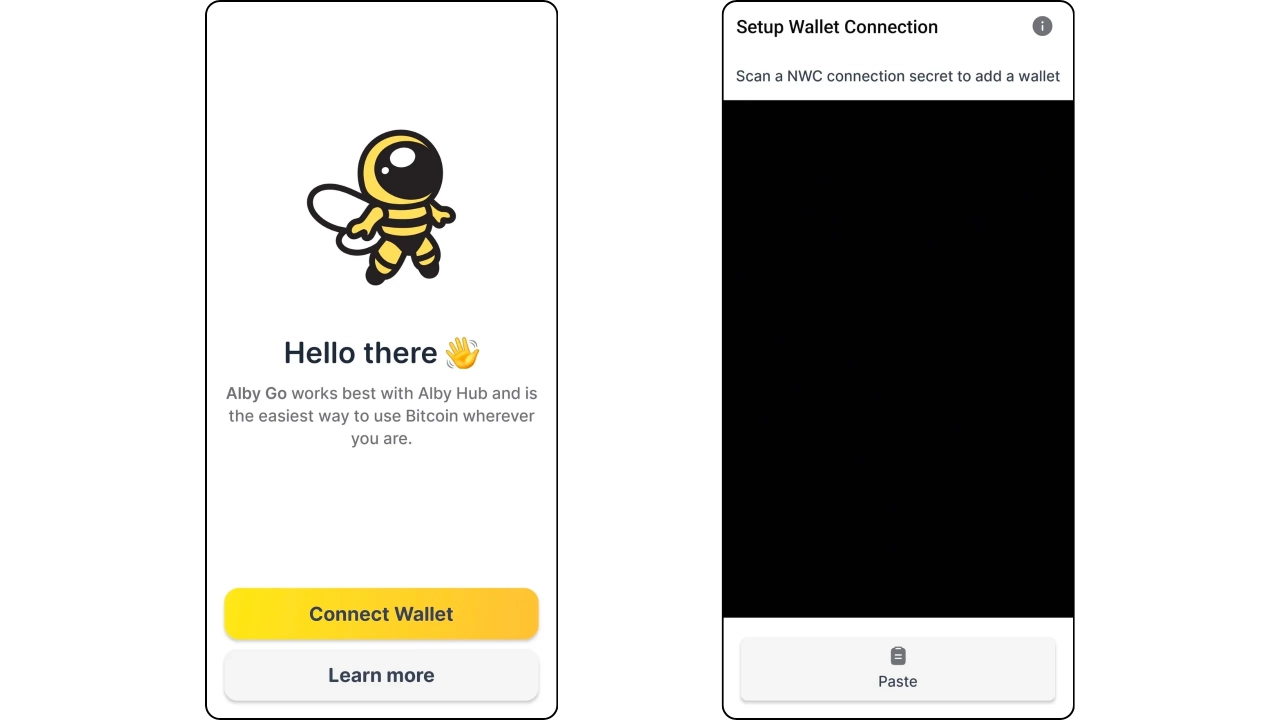Image resolution: width=1280 pixels, height=720 pixels.
Task: Open the Learn more button
Action: click(381, 675)
